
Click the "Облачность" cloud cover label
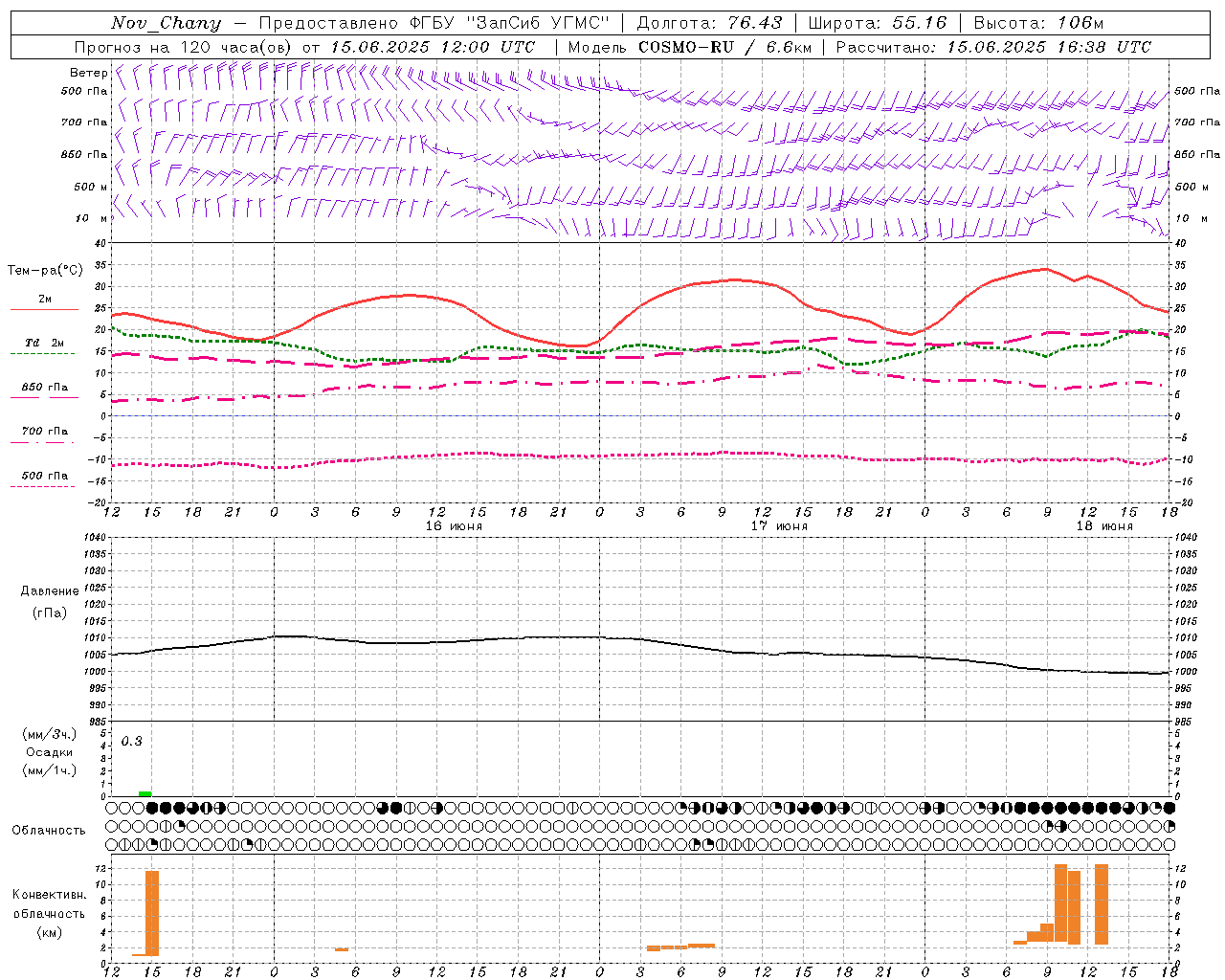pos(49,830)
